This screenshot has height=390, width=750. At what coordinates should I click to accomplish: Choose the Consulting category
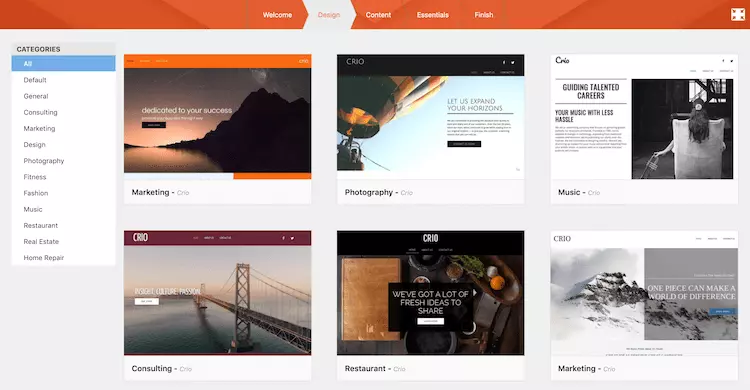(64, 112)
